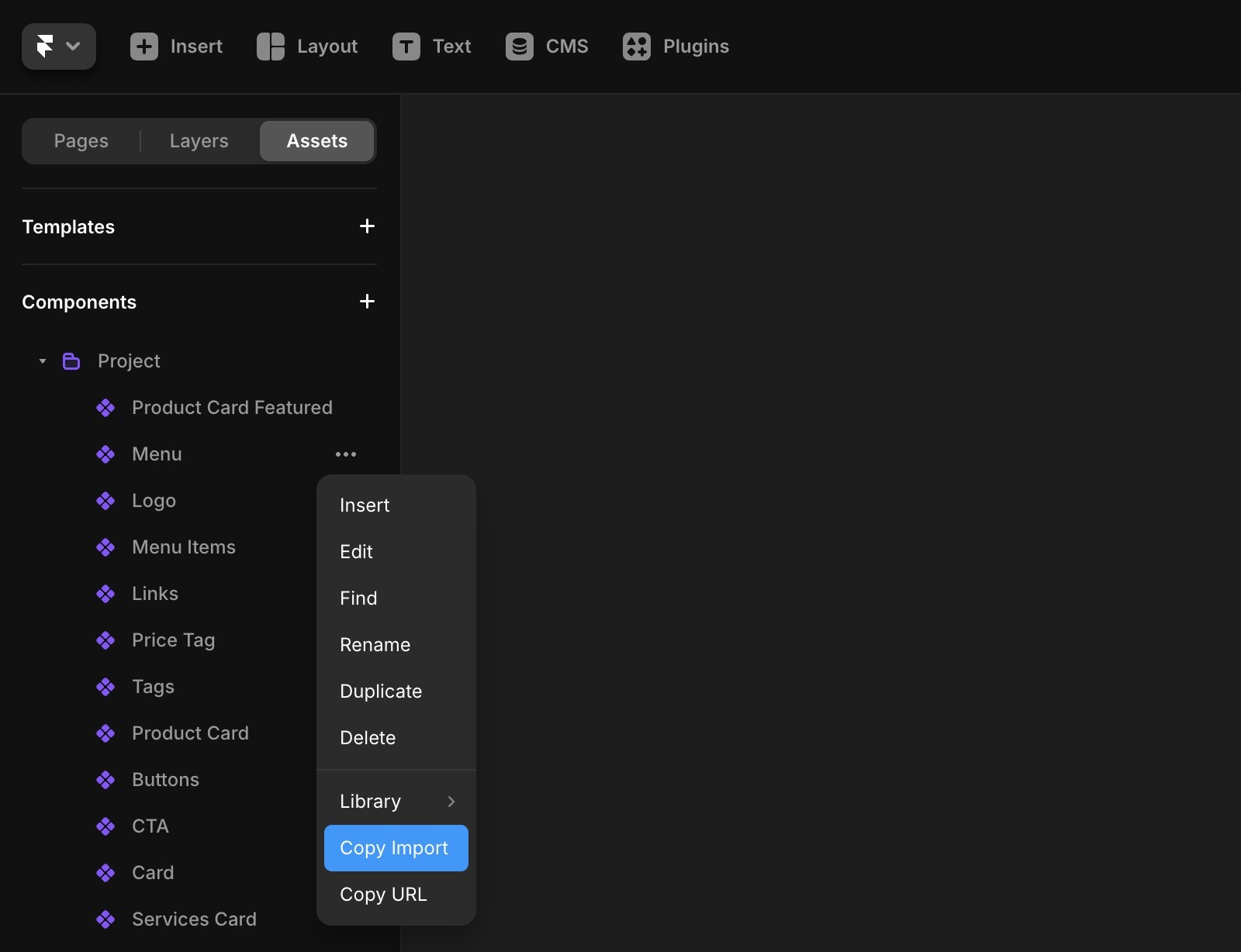
Task: Select the Tags component name
Action: tap(153, 687)
